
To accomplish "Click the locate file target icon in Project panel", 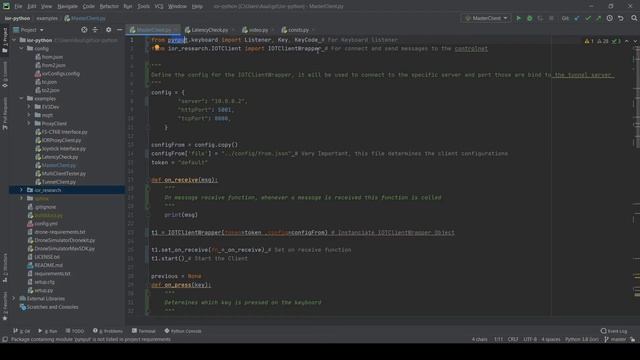I will pos(84,30).
